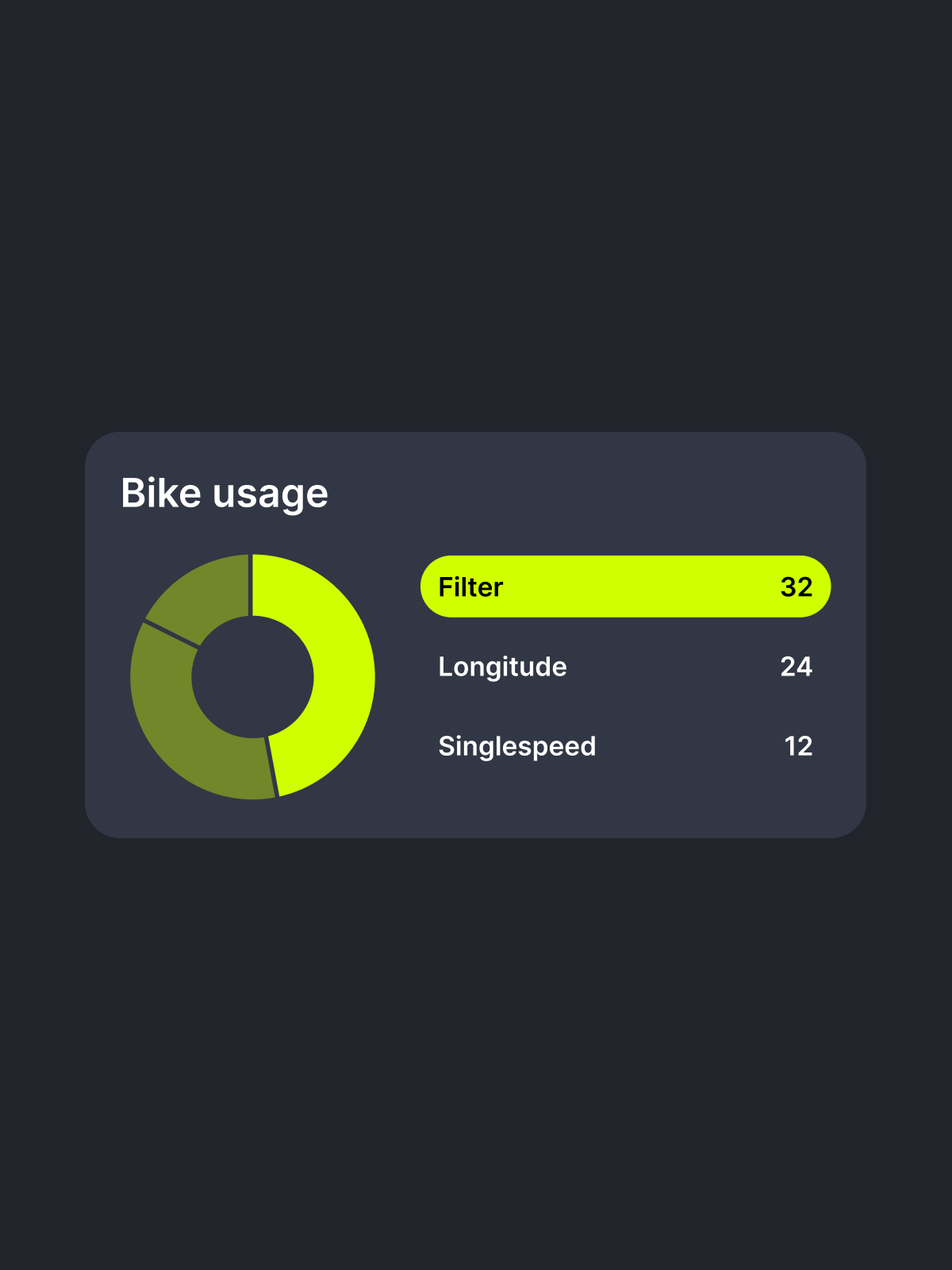Screen dimensions: 952x1270
Task: Click the Bike usage card title
Action: (x=225, y=493)
